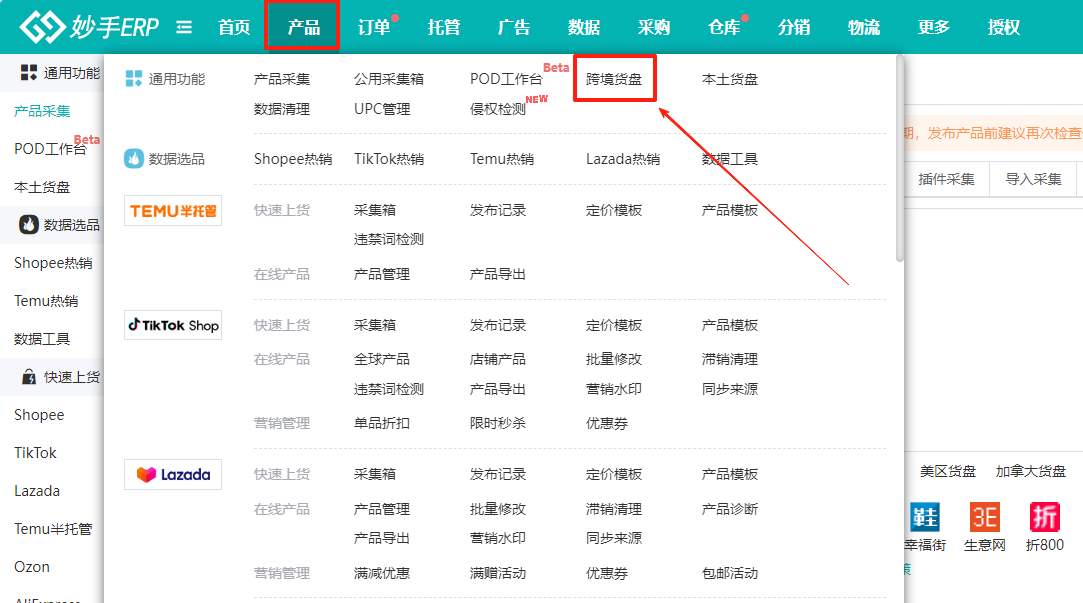Image resolution: width=1083 pixels, height=603 pixels.
Task: Click the 幸福街 site icon
Action: 926,517
